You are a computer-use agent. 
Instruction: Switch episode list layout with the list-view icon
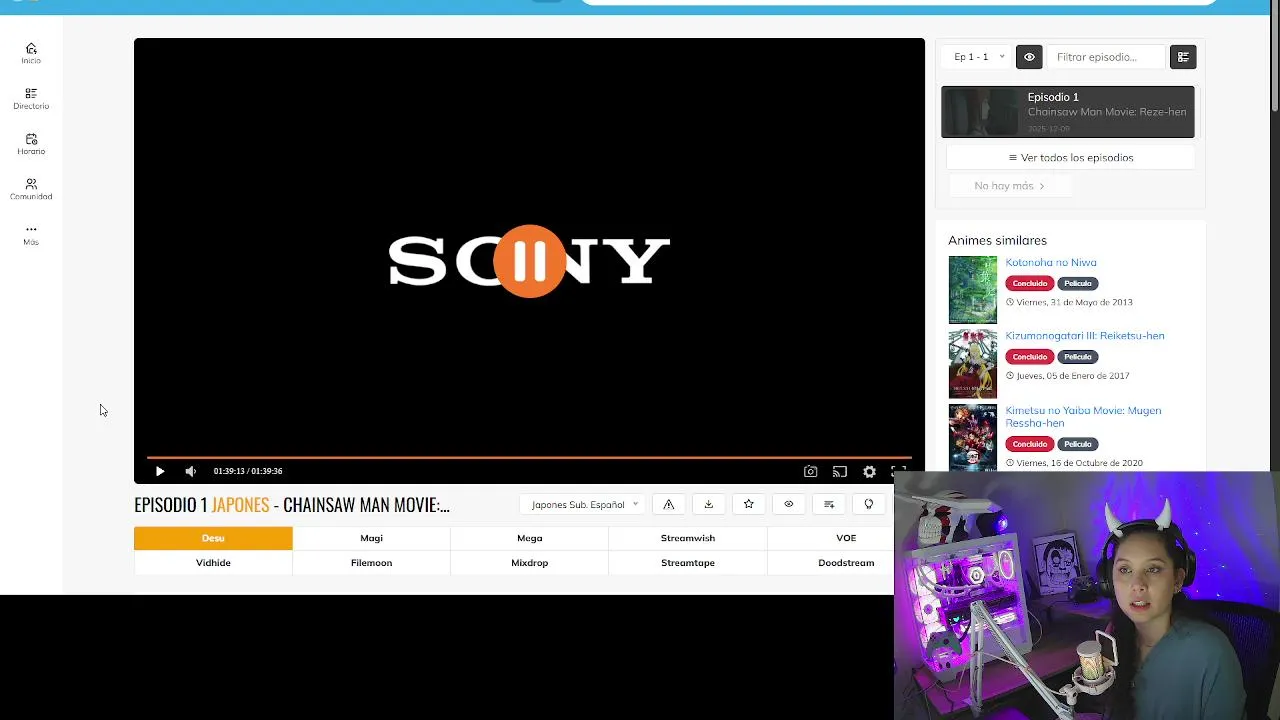(1183, 57)
